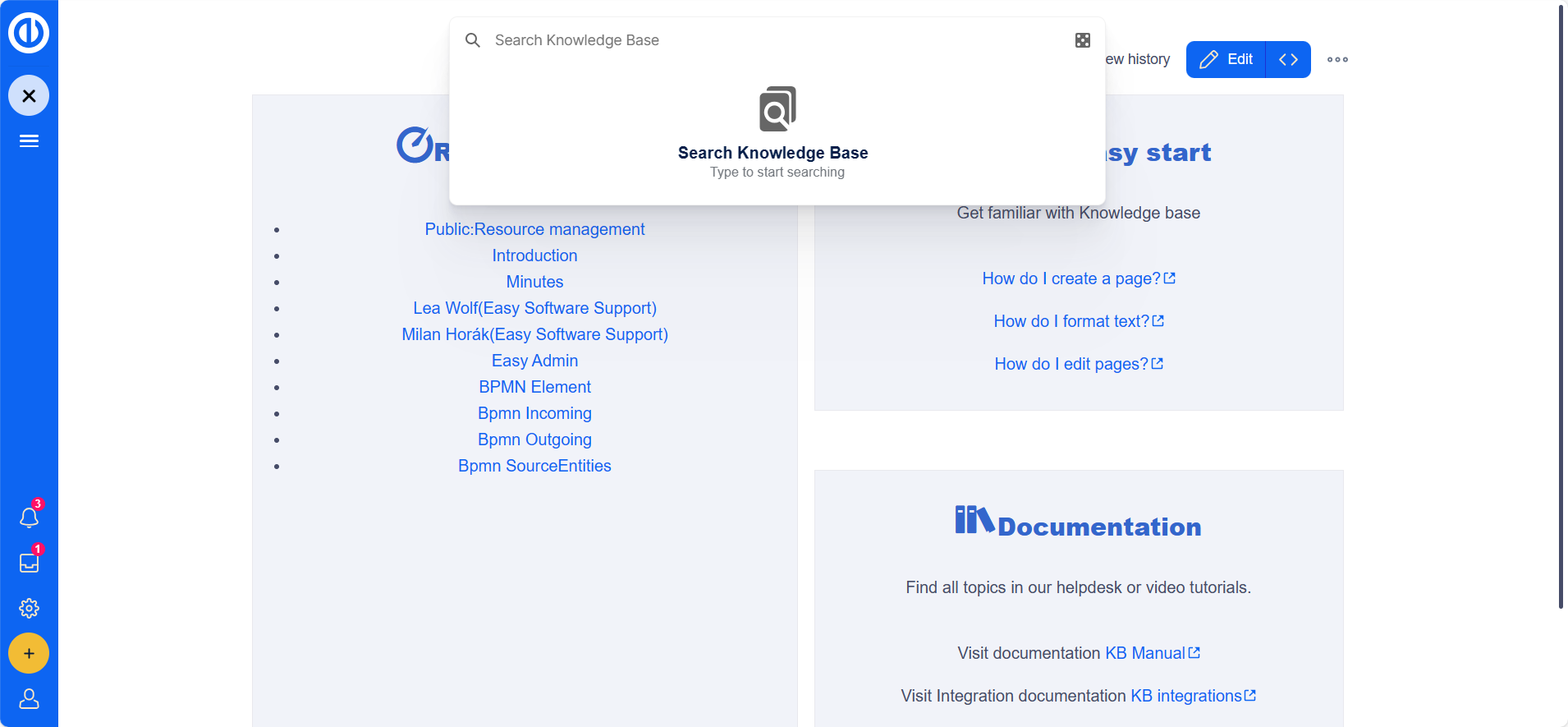Open settings gear icon in sidebar
The height and width of the screenshot is (727, 1568).
(x=29, y=608)
